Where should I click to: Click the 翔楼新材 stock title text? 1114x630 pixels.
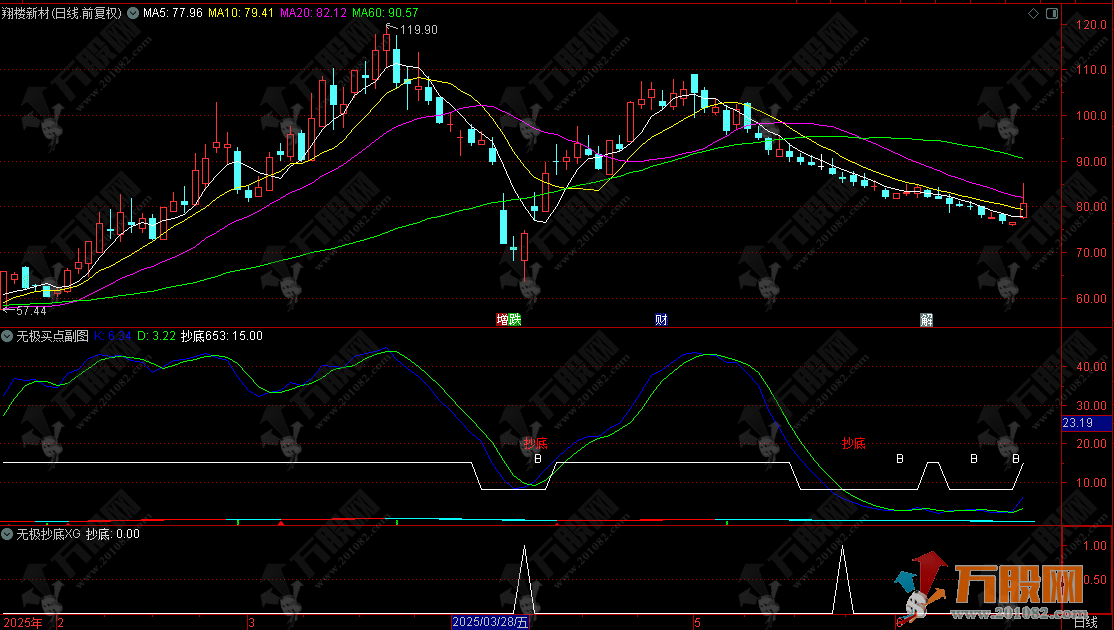click(30, 14)
